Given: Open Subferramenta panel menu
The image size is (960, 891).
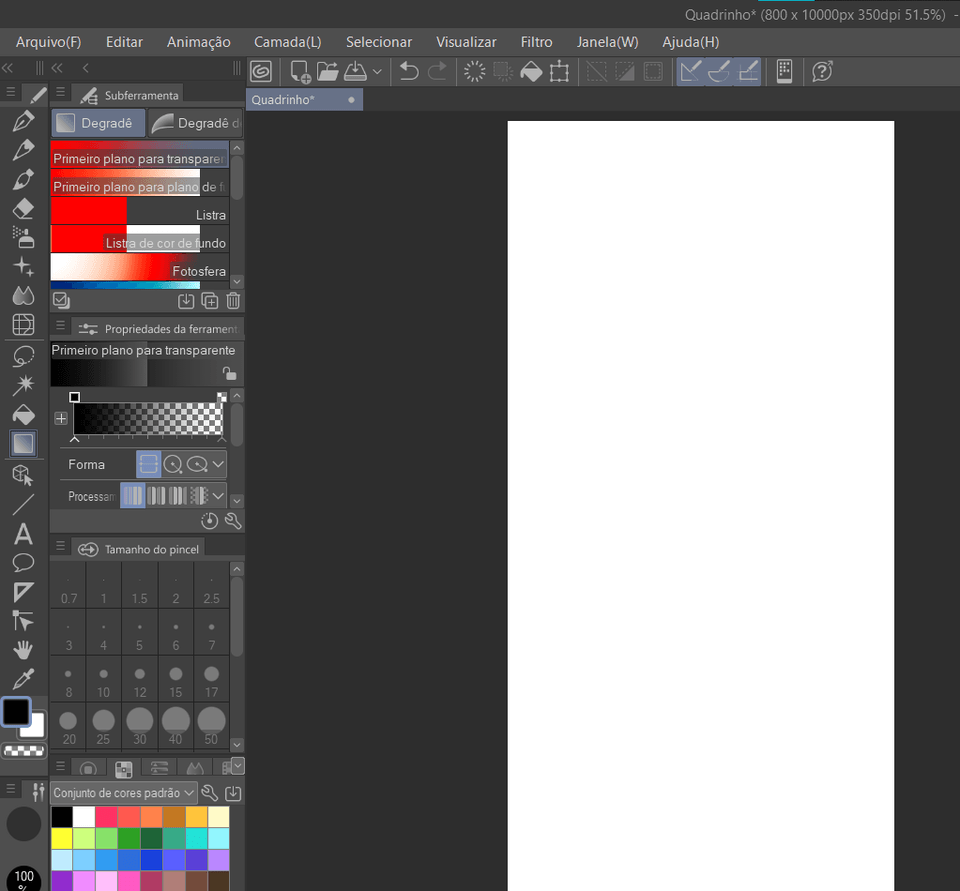Looking at the screenshot, I should pos(61,92).
